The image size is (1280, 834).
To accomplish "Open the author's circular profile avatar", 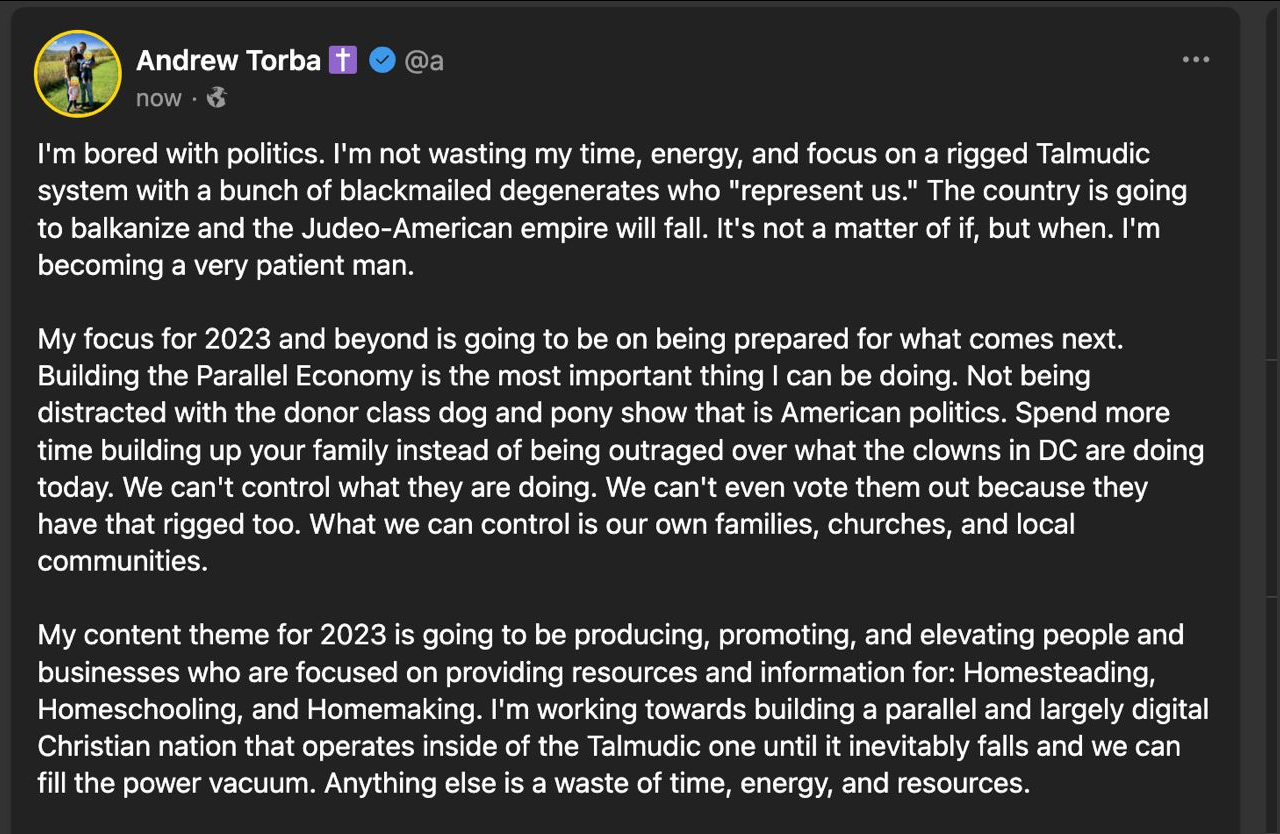I will 78,74.
